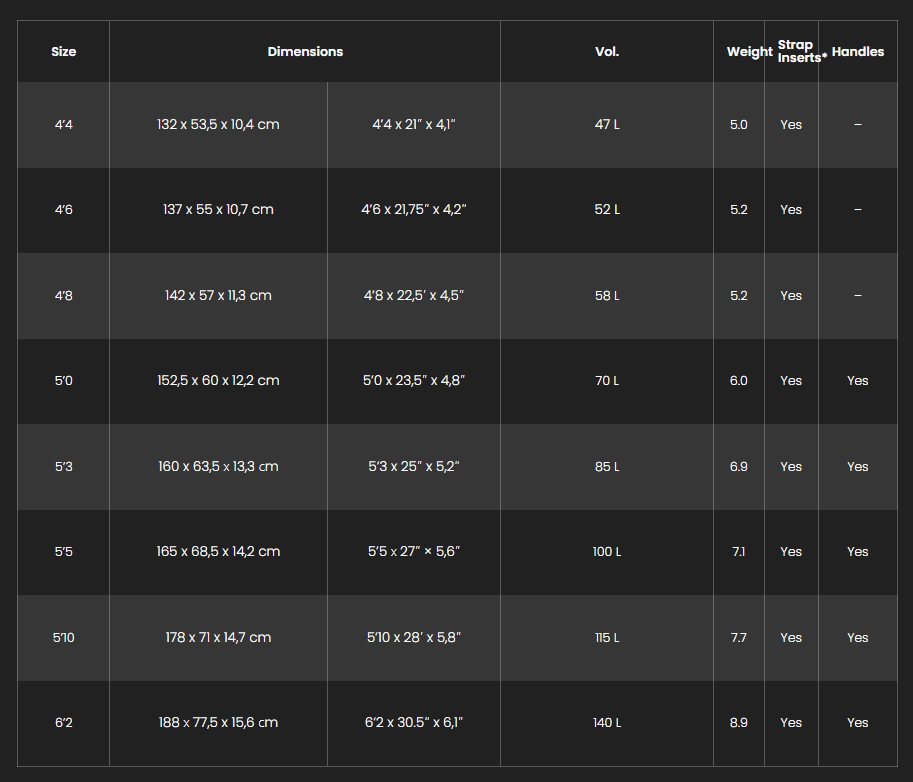Viewport: 913px width, 782px height.
Task: Click the 70 L volume cell
Action: [x=607, y=381]
